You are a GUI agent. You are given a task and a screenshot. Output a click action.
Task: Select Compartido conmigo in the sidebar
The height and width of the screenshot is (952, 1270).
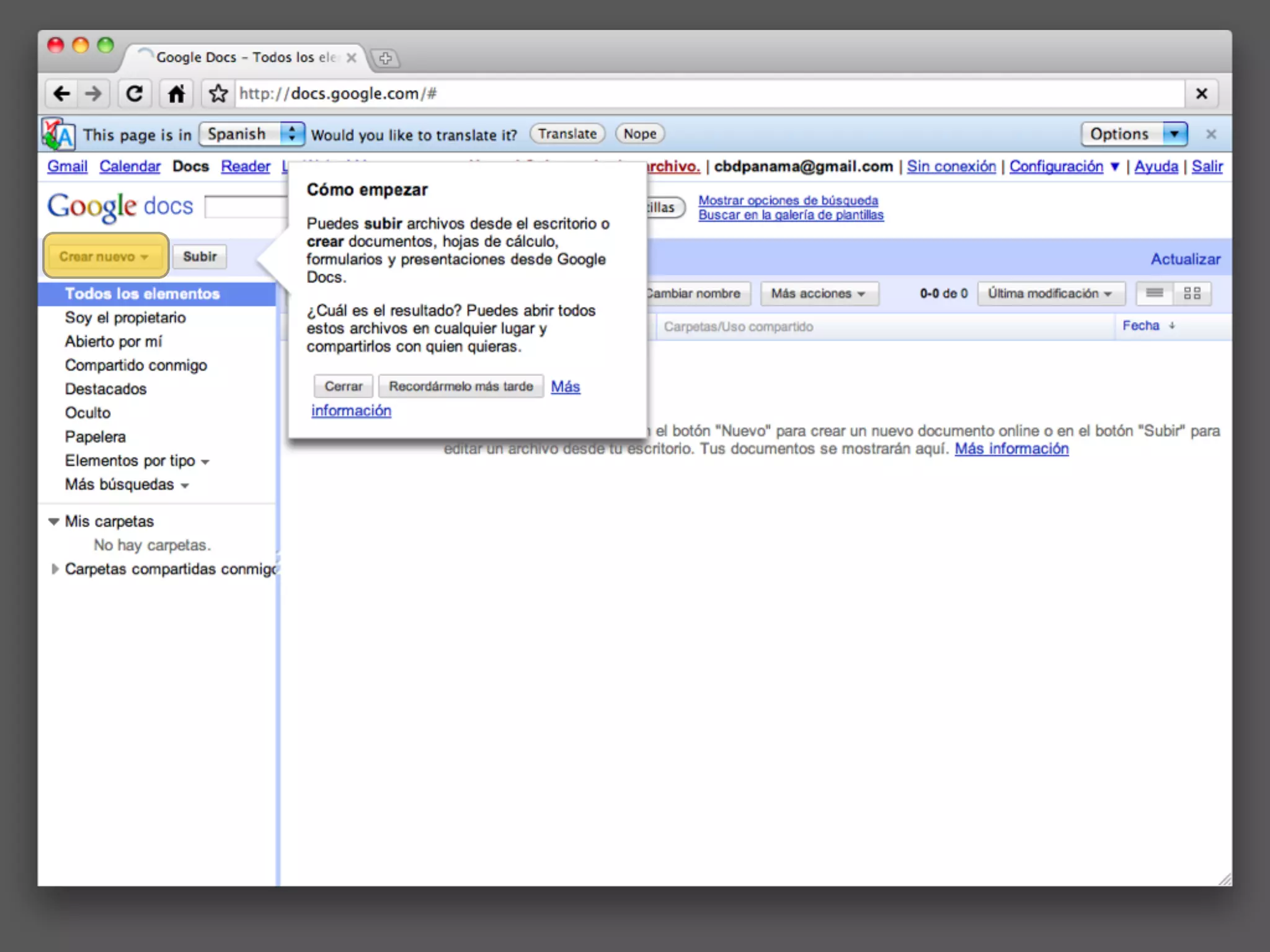[136, 365]
